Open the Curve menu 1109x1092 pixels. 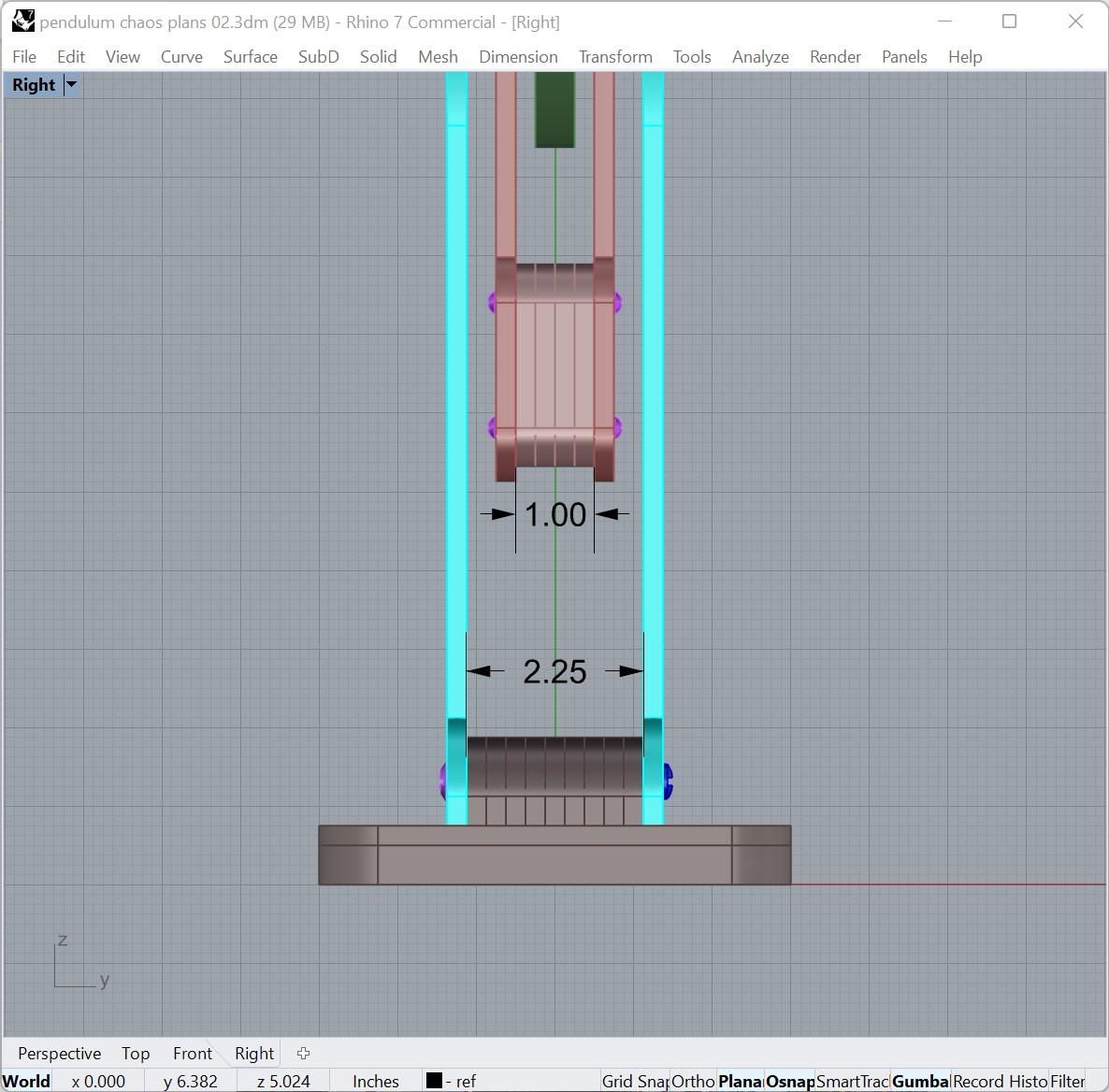point(181,57)
